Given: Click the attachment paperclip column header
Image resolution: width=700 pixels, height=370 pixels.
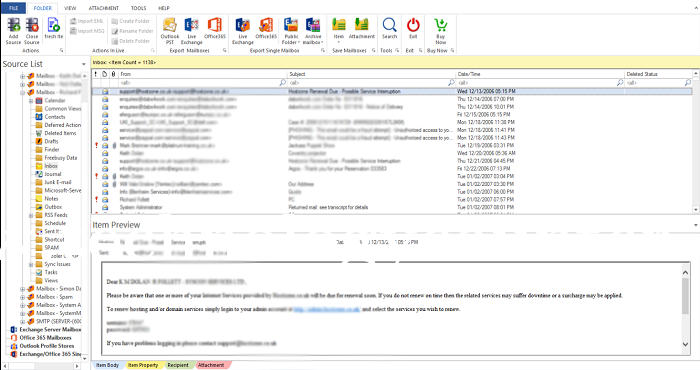Looking at the screenshot, I should coord(113,74).
